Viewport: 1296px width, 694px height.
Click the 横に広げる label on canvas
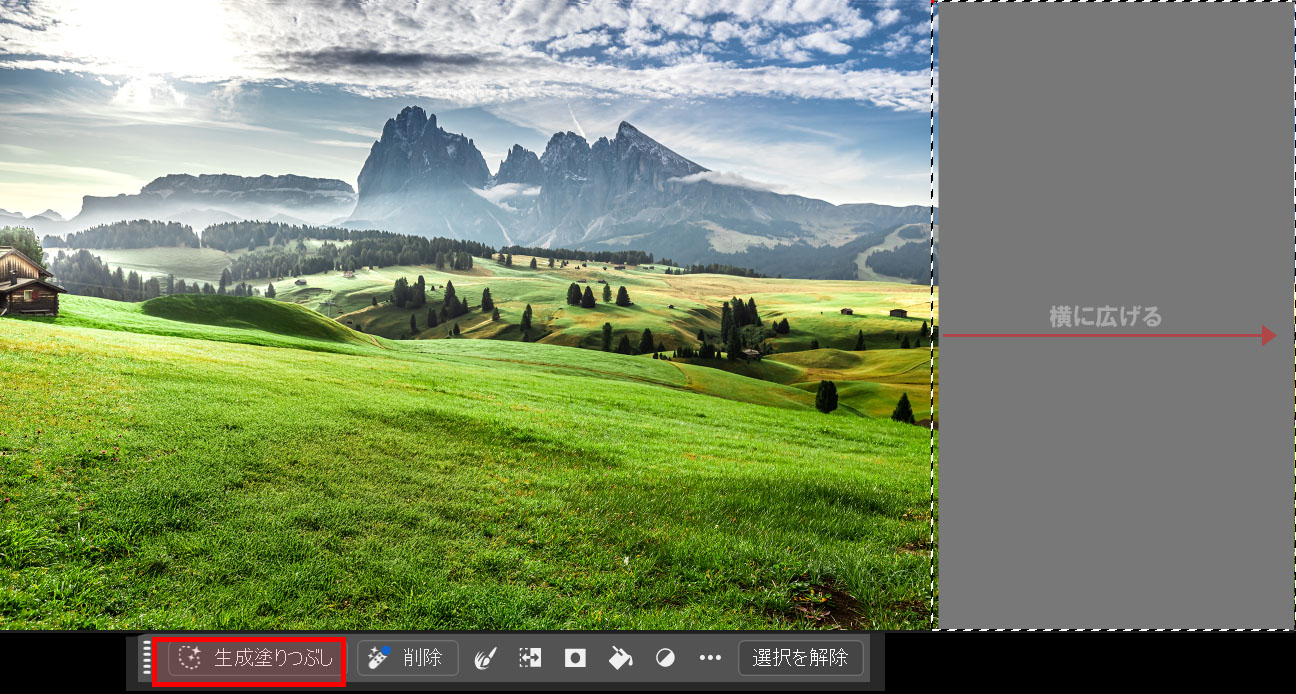[1106, 317]
